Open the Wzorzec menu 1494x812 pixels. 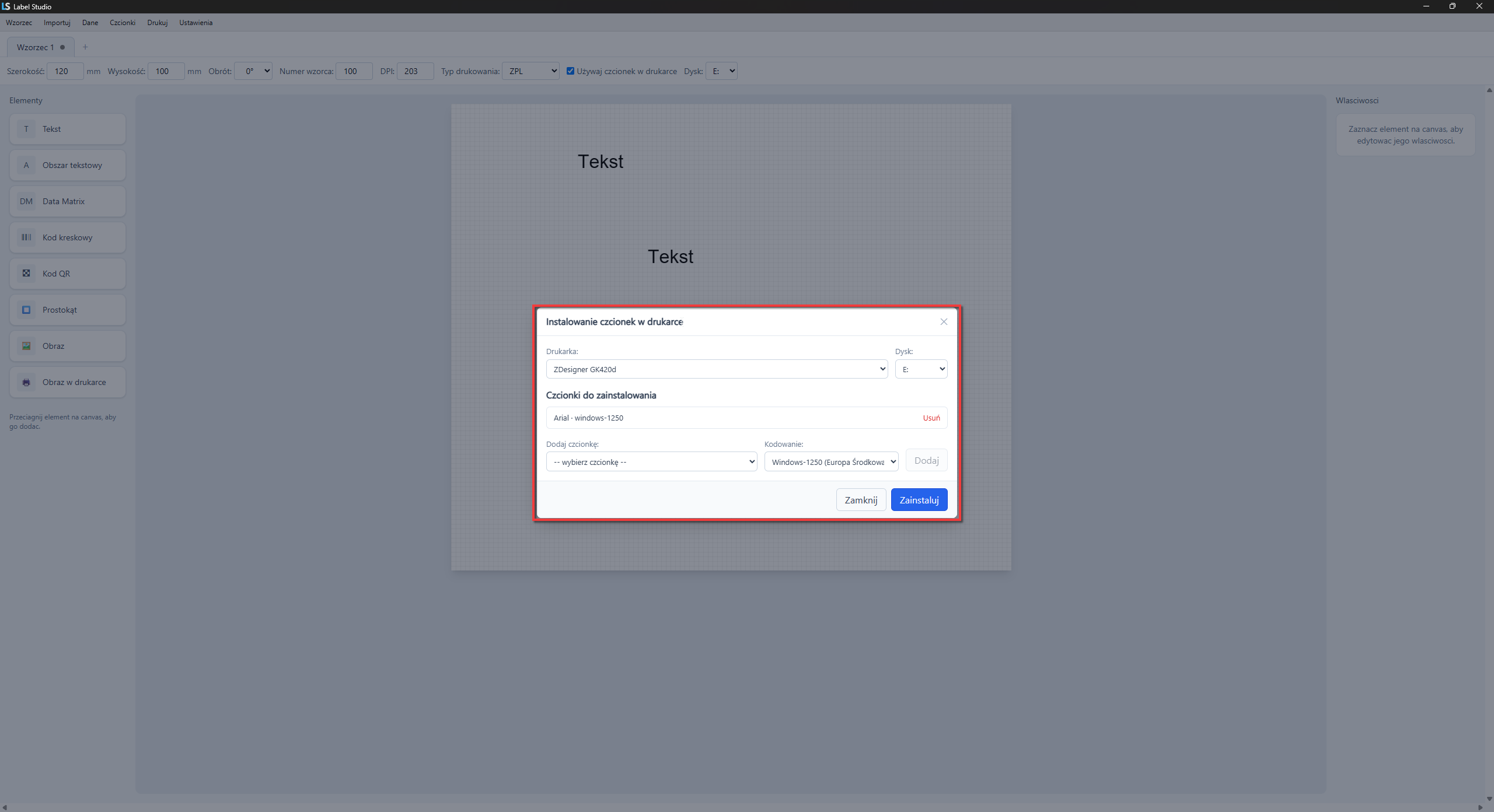point(19,23)
